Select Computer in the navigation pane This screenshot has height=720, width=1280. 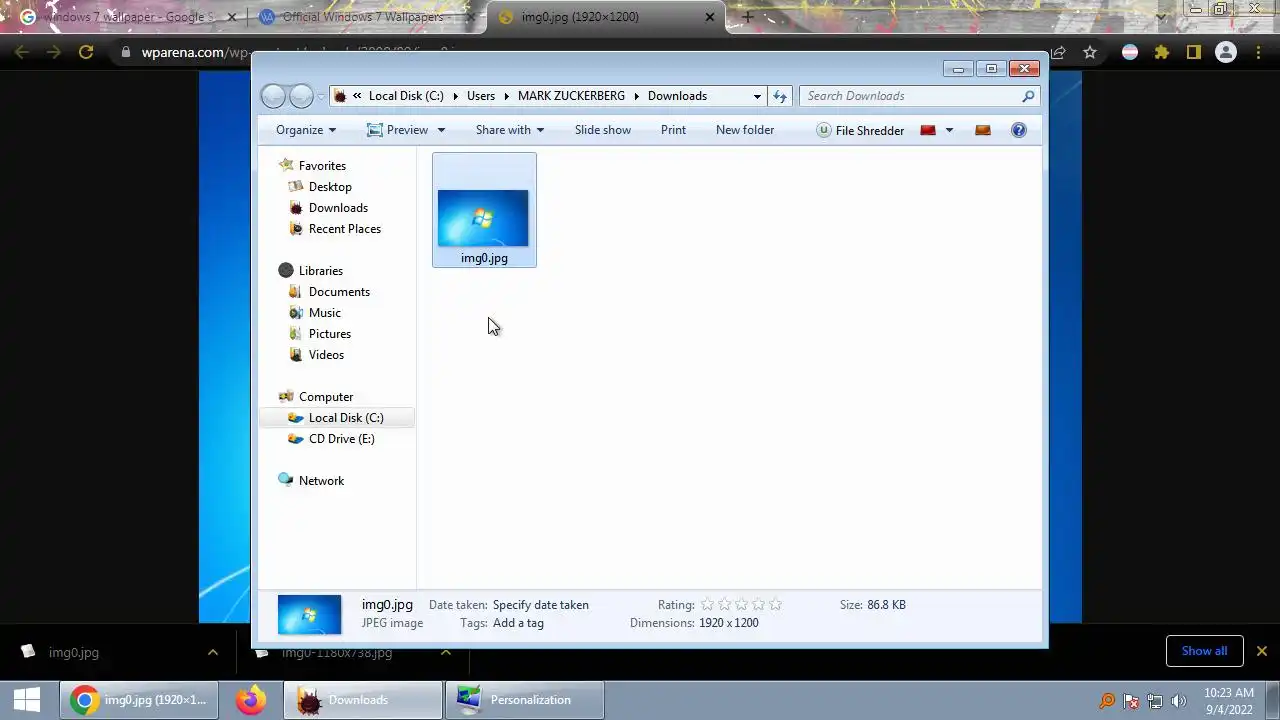tap(326, 397)
